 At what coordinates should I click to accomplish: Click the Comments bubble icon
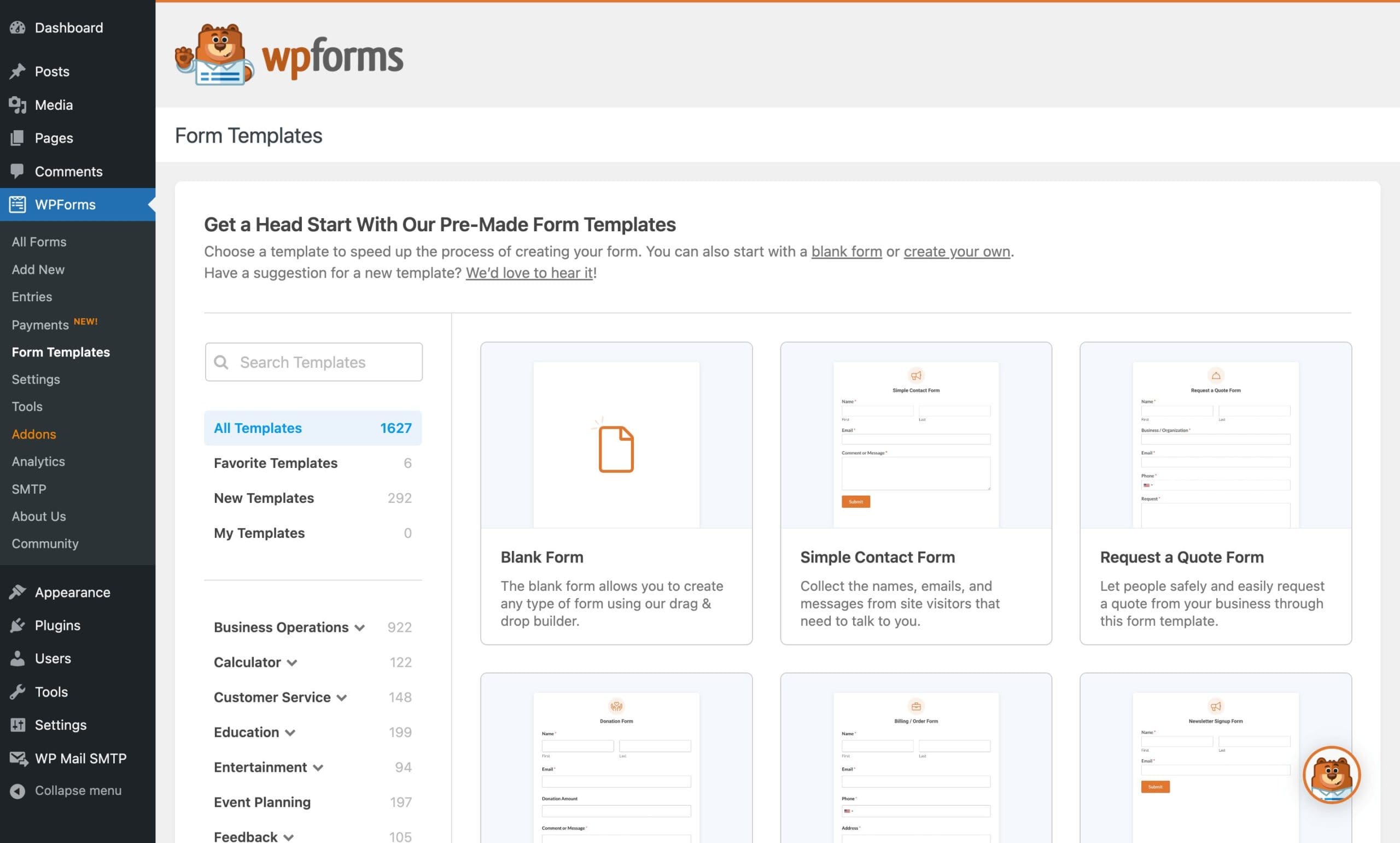tap(17, 171)
